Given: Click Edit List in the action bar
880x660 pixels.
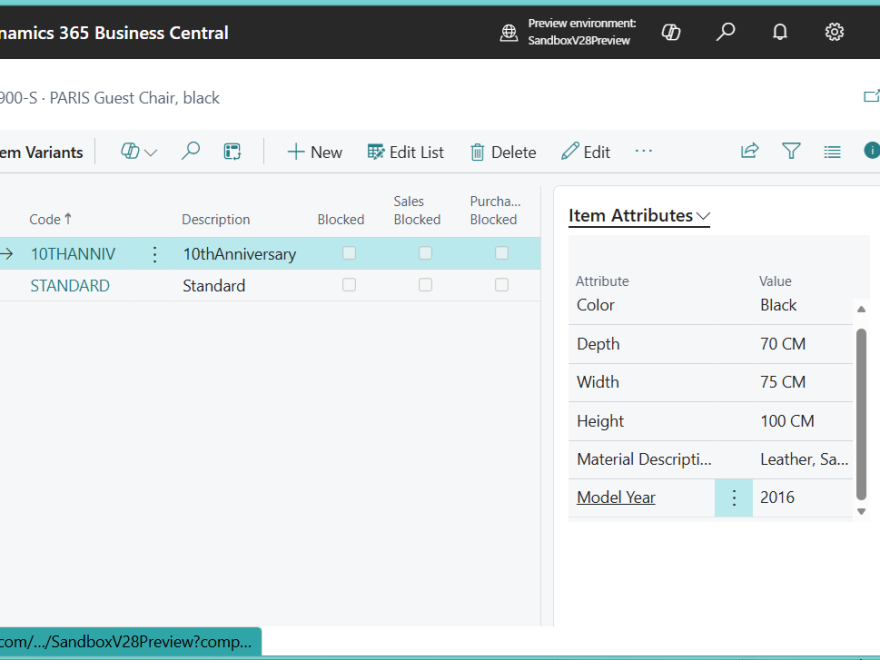Looking at the screenshot, I should (x=405, y=152).
